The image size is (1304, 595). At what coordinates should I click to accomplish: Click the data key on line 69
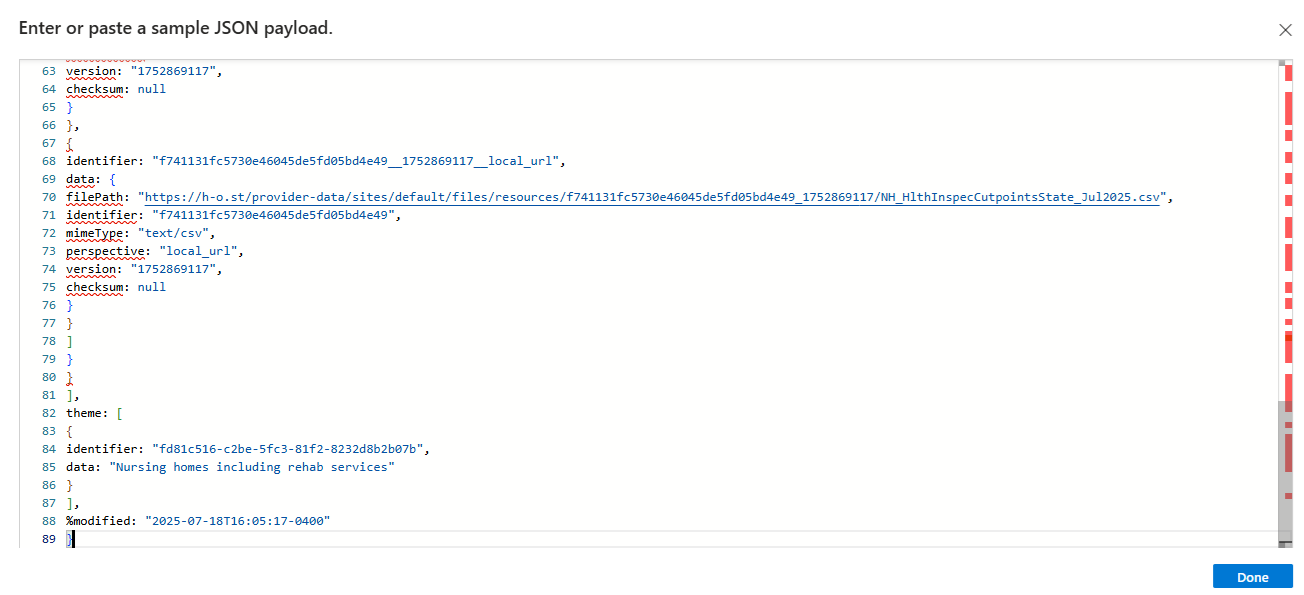pyautogui.click(x=80, y=179)
